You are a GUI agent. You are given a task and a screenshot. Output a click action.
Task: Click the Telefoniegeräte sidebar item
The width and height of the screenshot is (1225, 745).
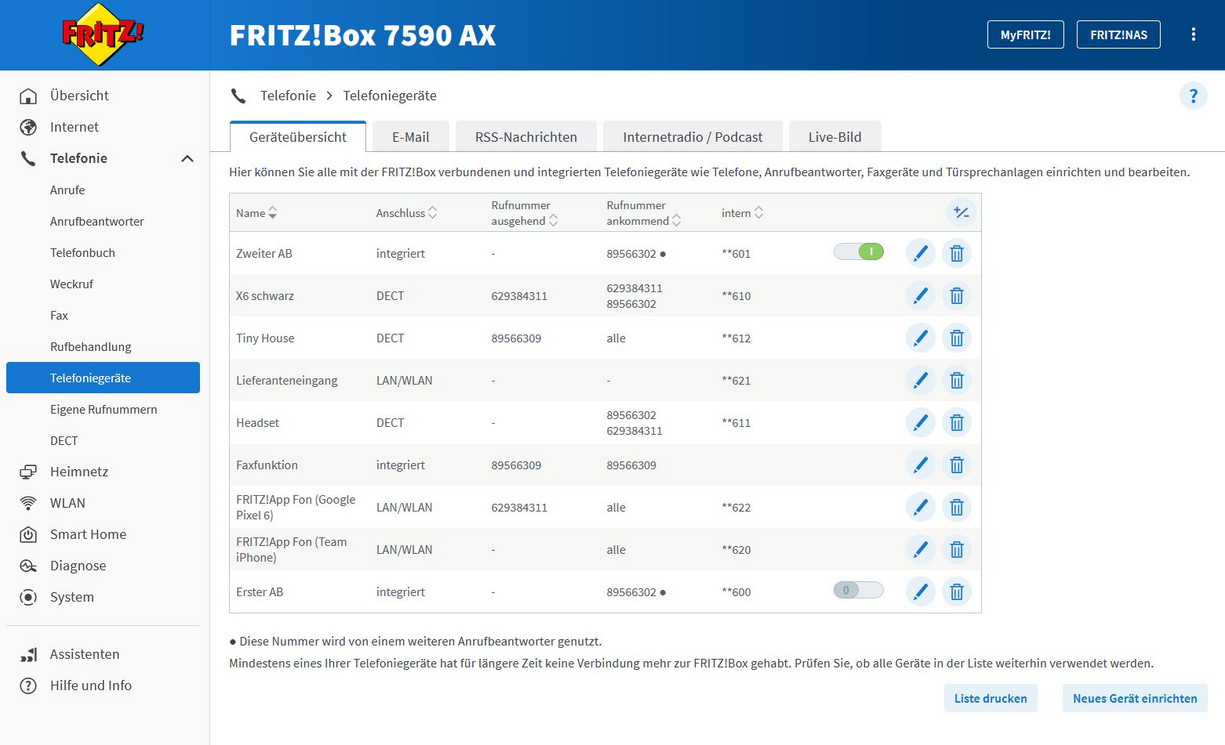103,378
